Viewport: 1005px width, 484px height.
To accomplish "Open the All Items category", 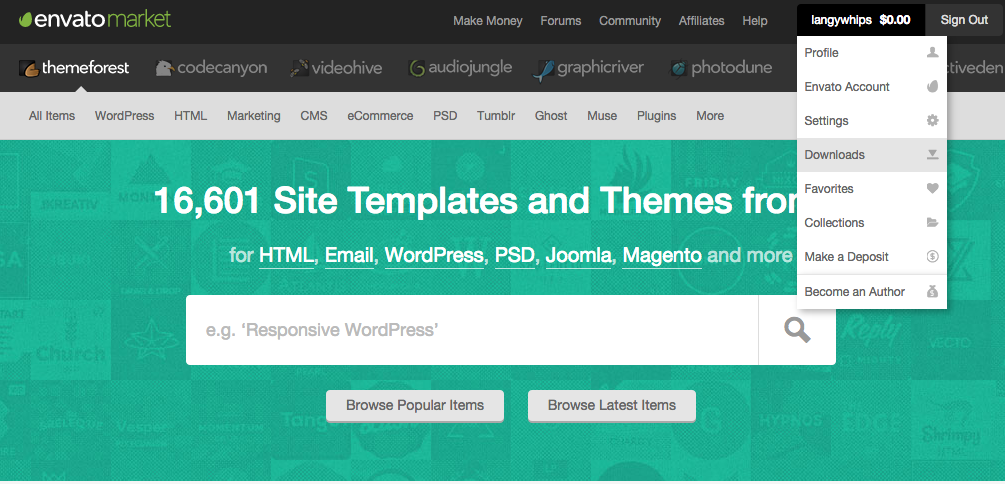I will pos(52,116).
